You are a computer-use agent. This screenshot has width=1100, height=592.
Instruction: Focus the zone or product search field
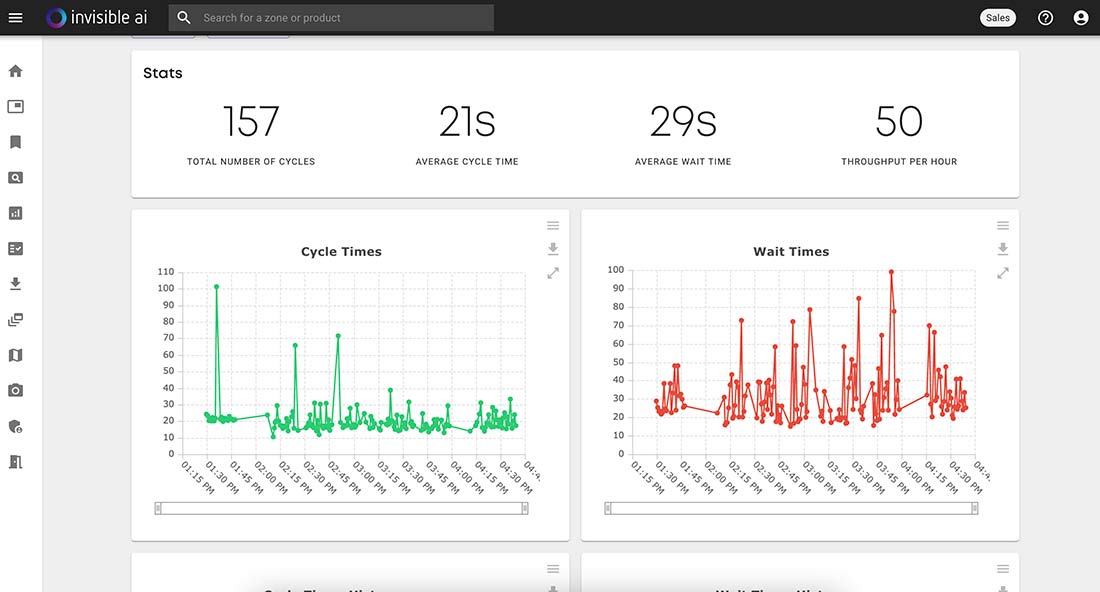(x=331, y=18)
